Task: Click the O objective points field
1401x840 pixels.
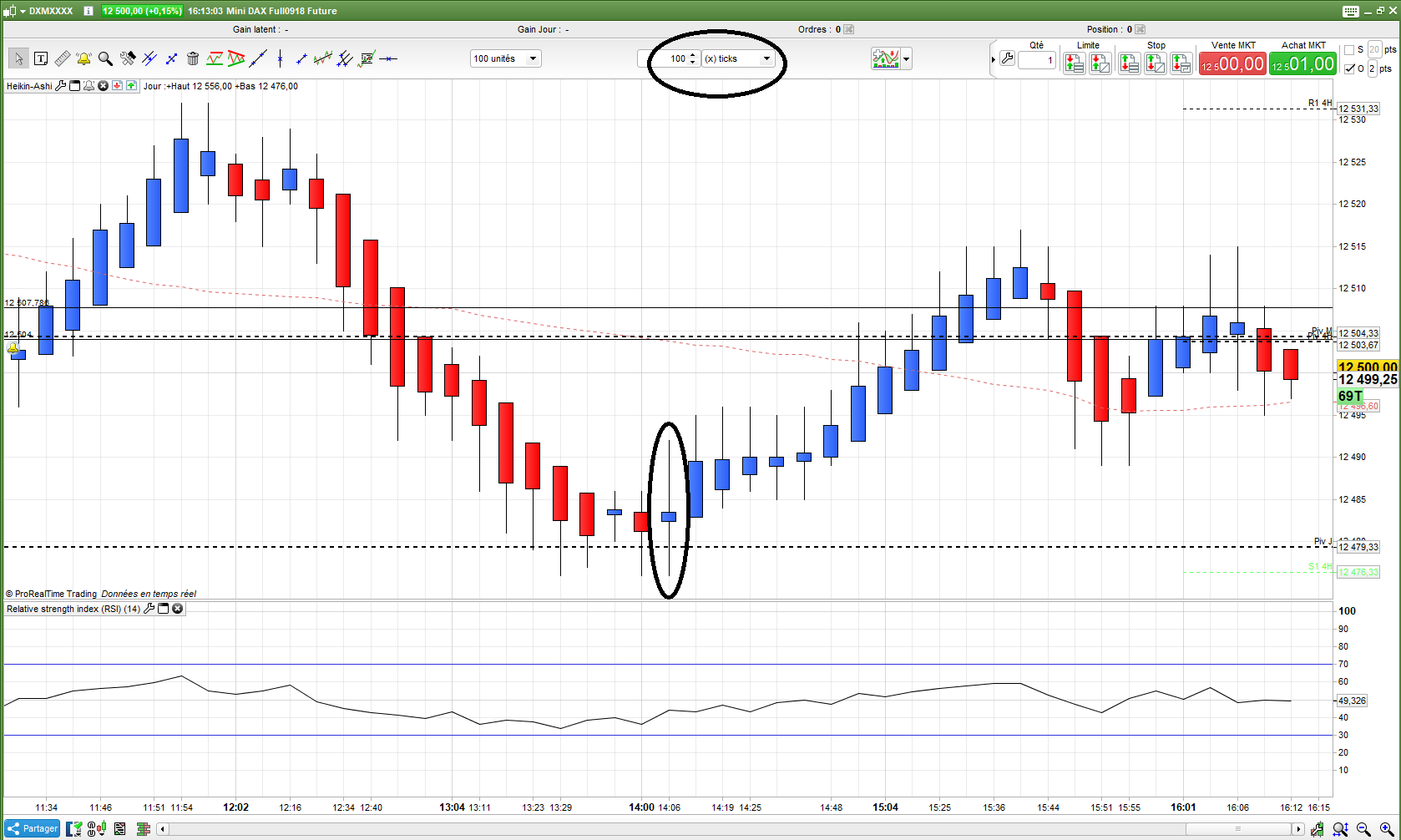Action: coord(1372,68)
